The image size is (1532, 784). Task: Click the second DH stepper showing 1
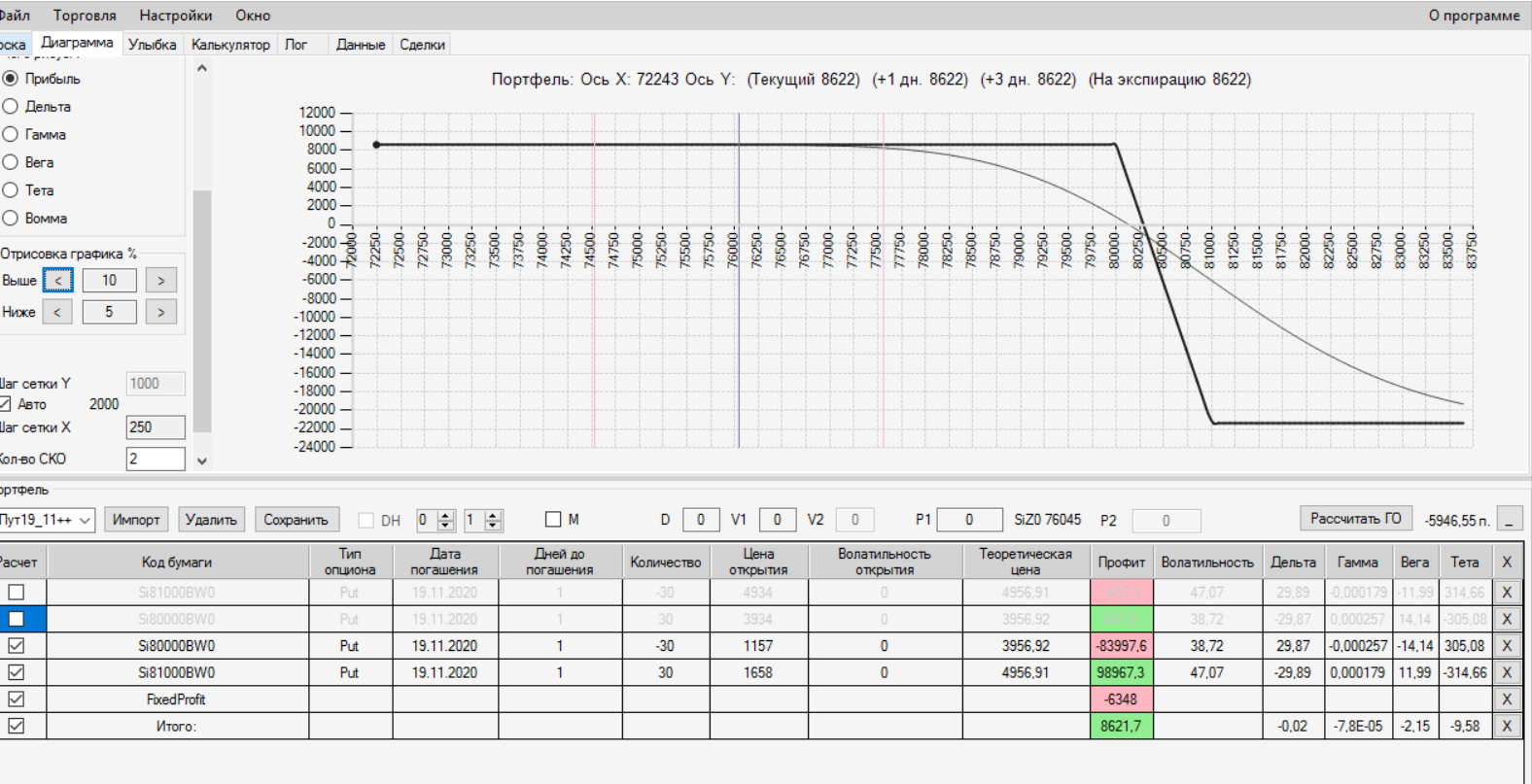point(483,521)
